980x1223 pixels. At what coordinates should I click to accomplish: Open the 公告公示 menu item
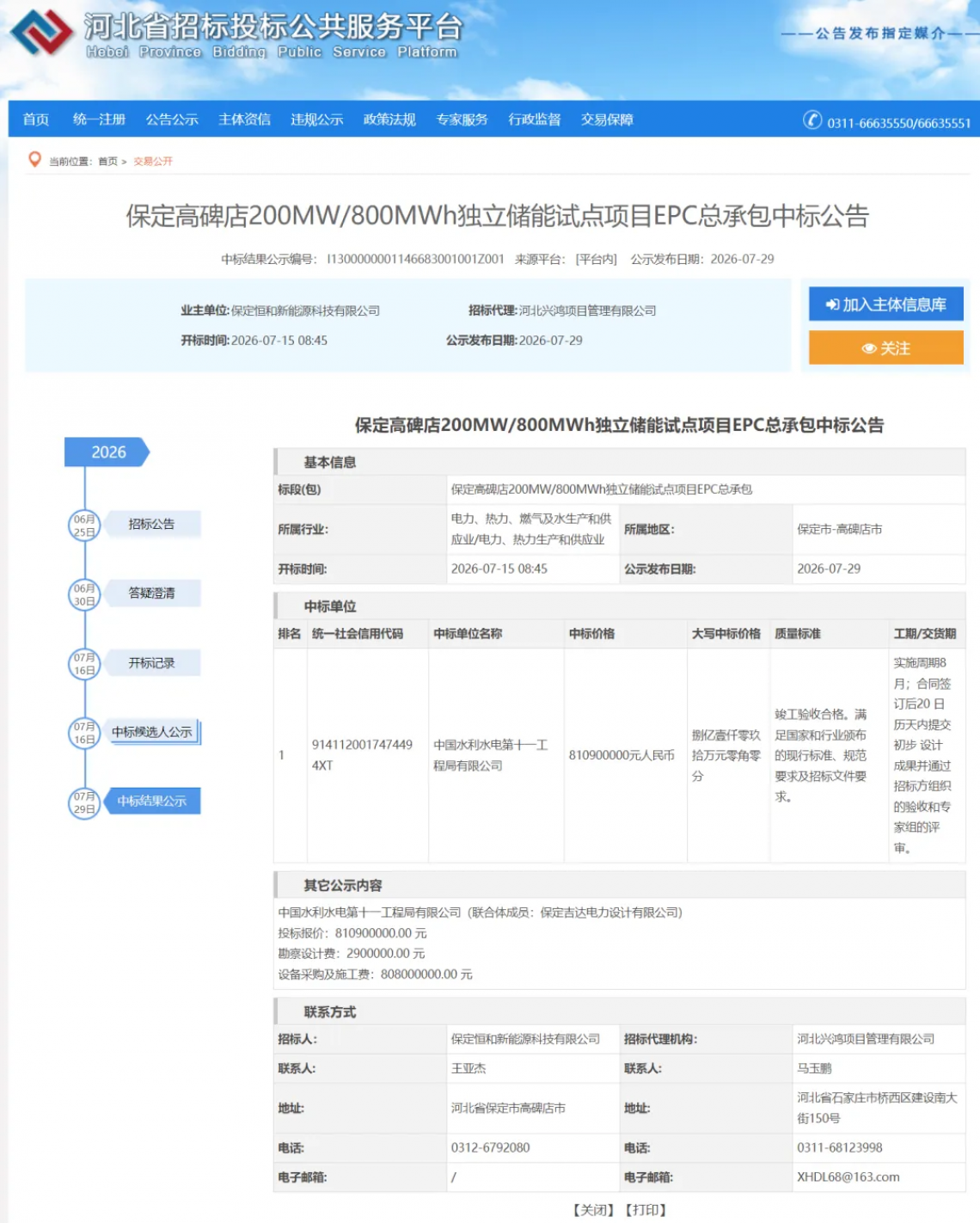coord(172,120)
